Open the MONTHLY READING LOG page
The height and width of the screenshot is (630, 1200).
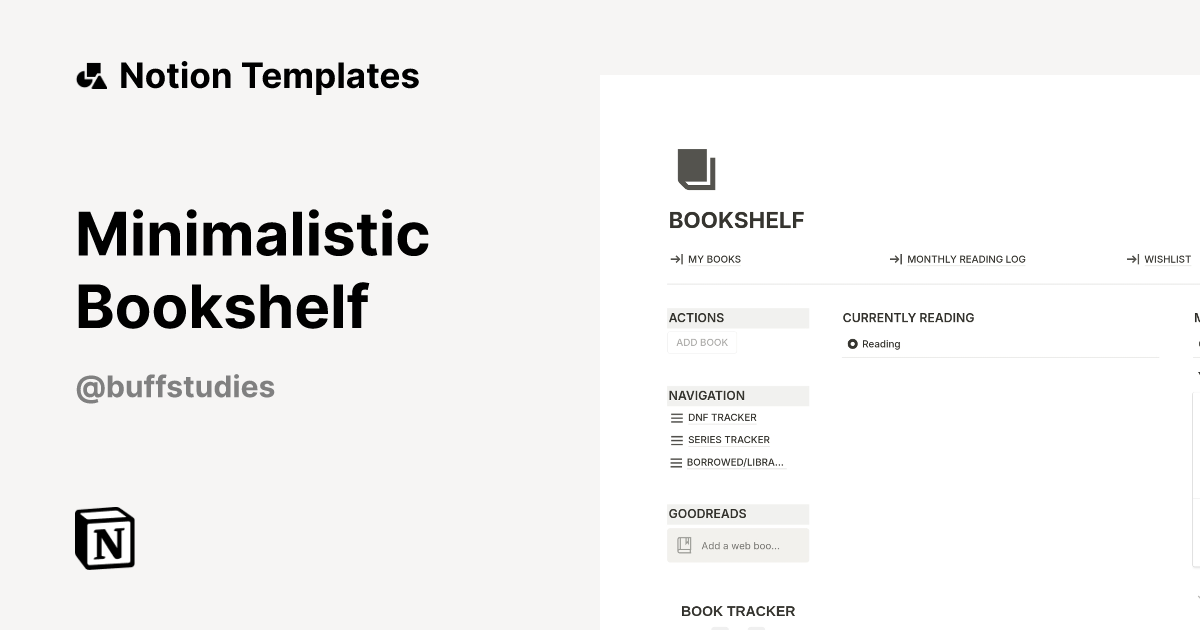tap(966, 259)
